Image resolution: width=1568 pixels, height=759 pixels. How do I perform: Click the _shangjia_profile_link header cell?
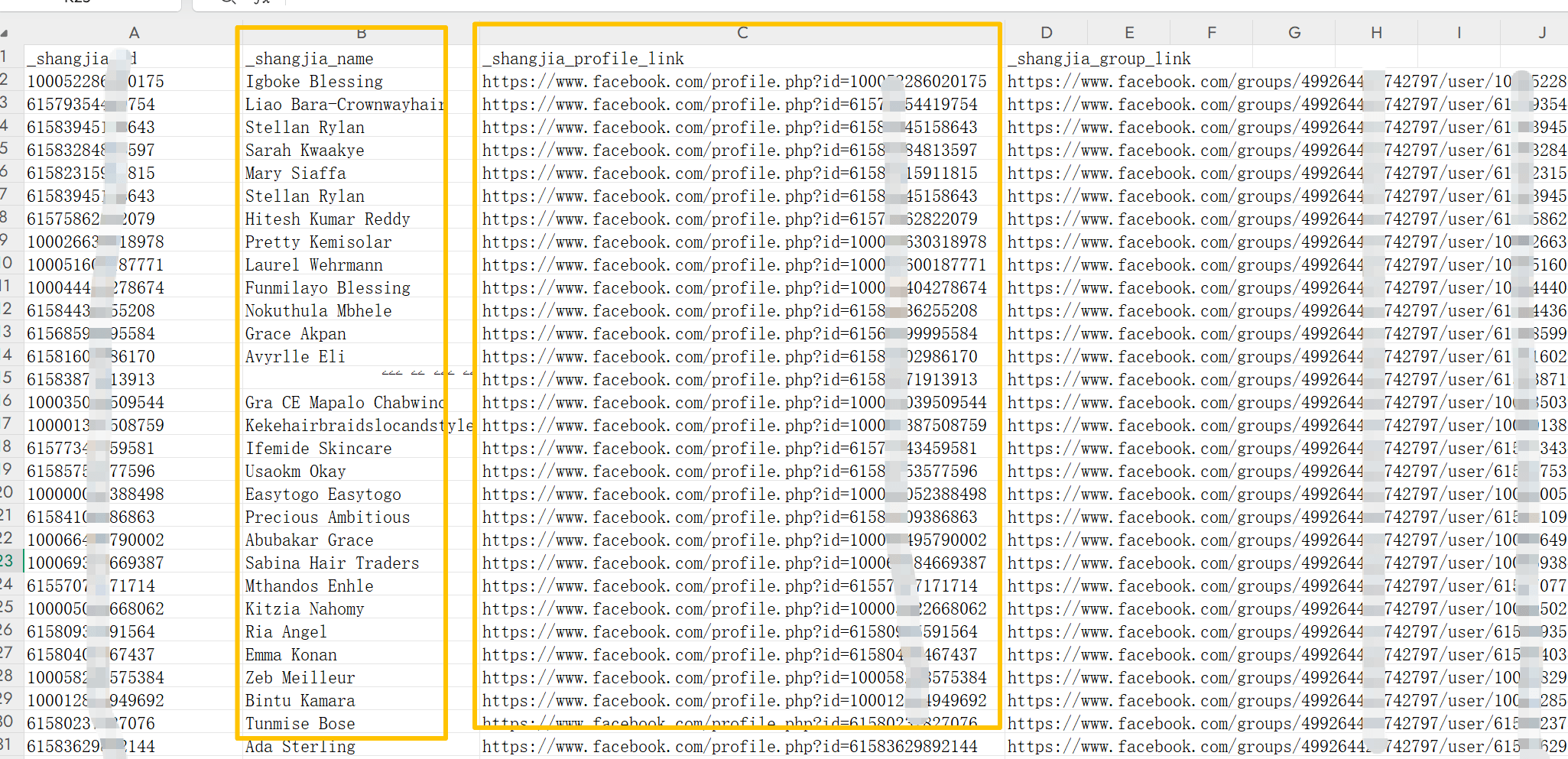583,59
